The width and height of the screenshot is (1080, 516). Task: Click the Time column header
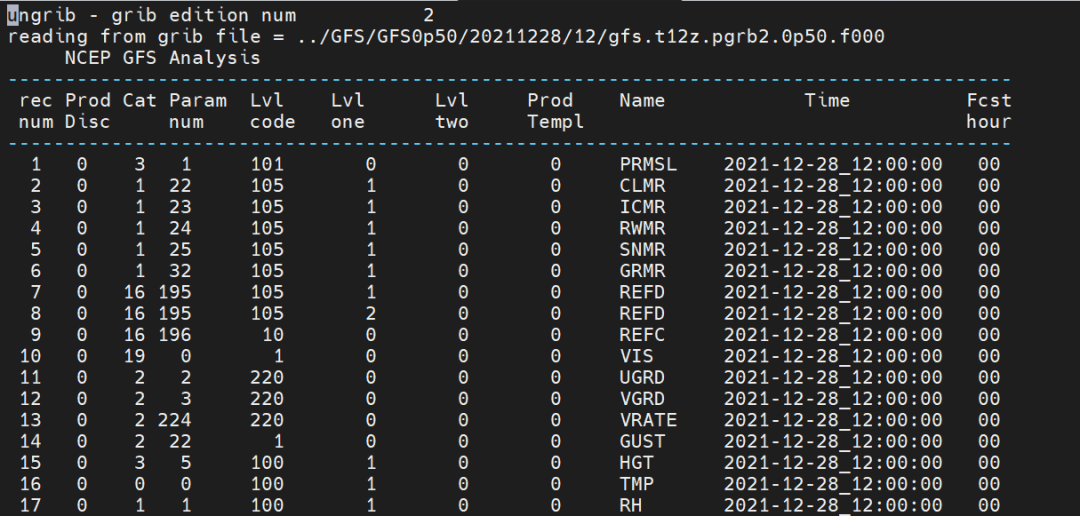827,100
